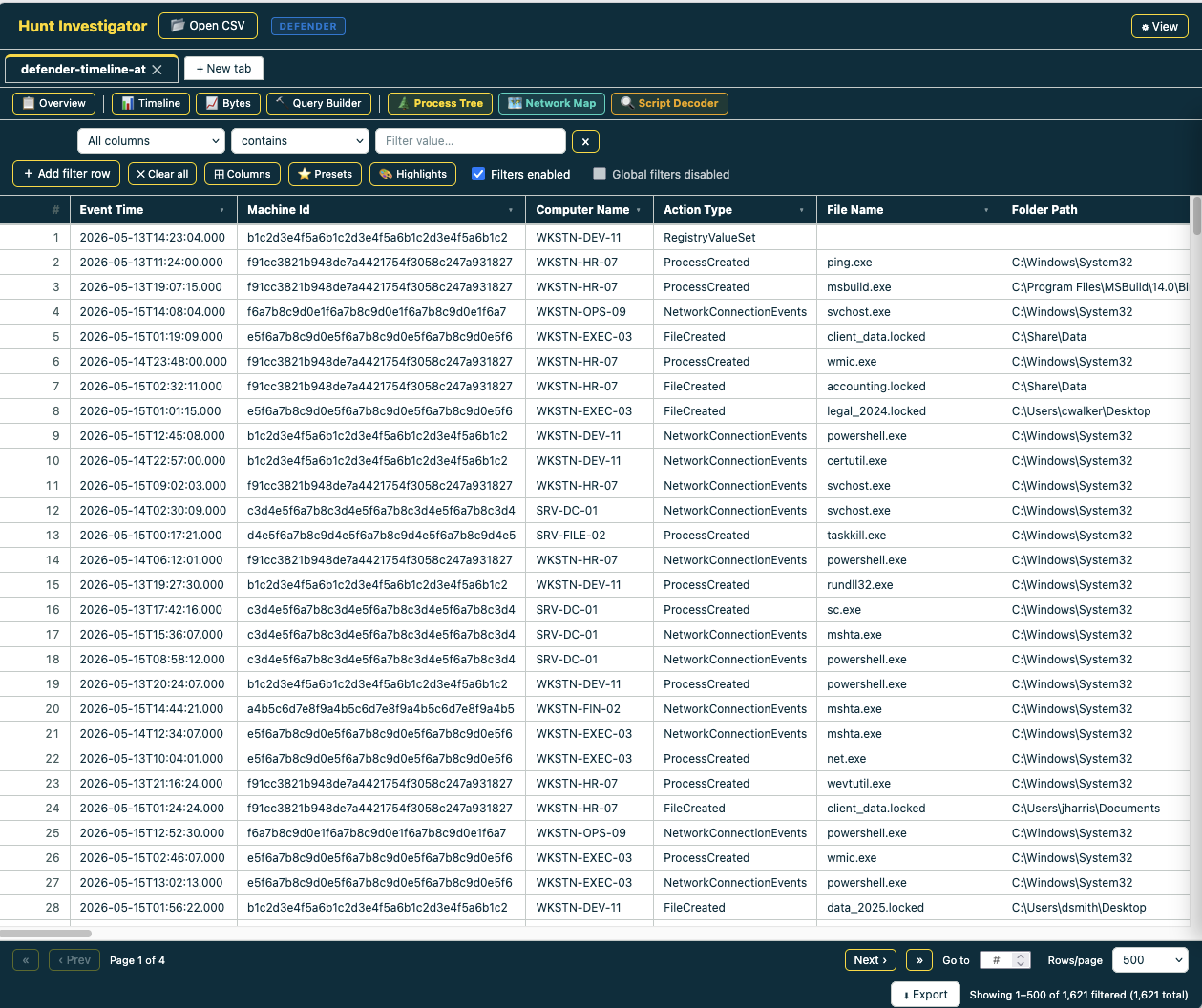Open a New tab
This screenshot has width=1202, height=1008.
pos(223,69)
